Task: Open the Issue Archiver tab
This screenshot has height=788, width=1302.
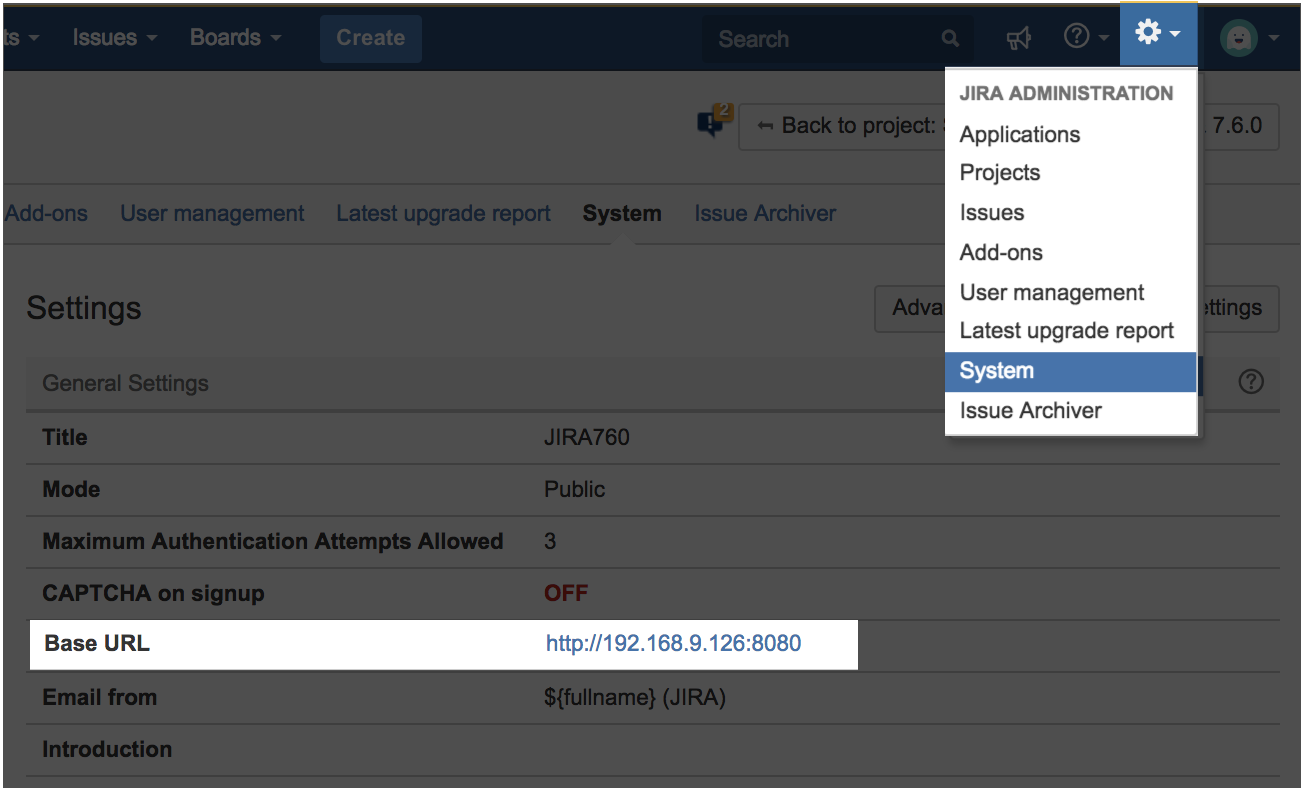Action: (x=765, y=214)
